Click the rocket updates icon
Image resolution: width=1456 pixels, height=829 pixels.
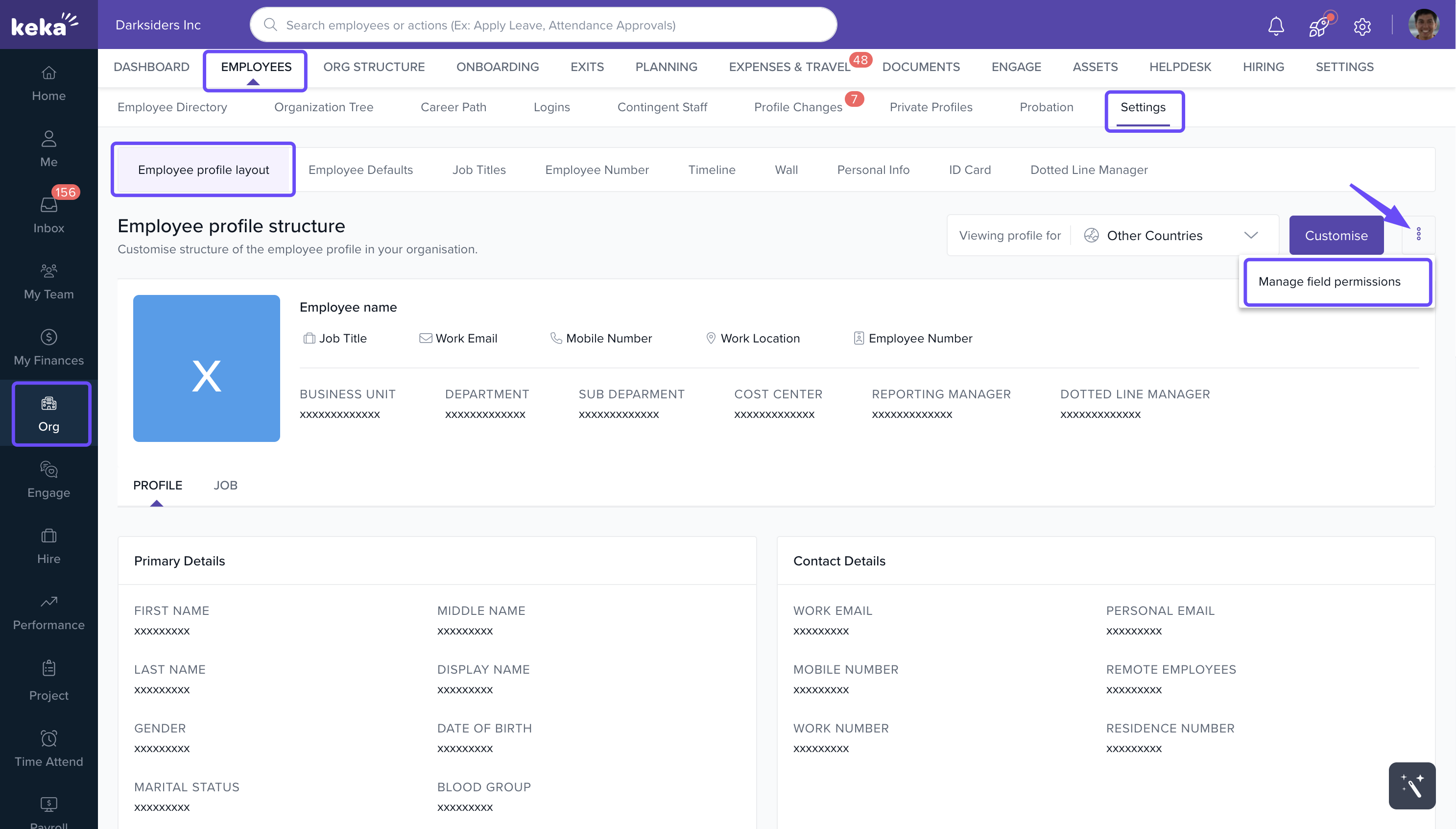1319,26
